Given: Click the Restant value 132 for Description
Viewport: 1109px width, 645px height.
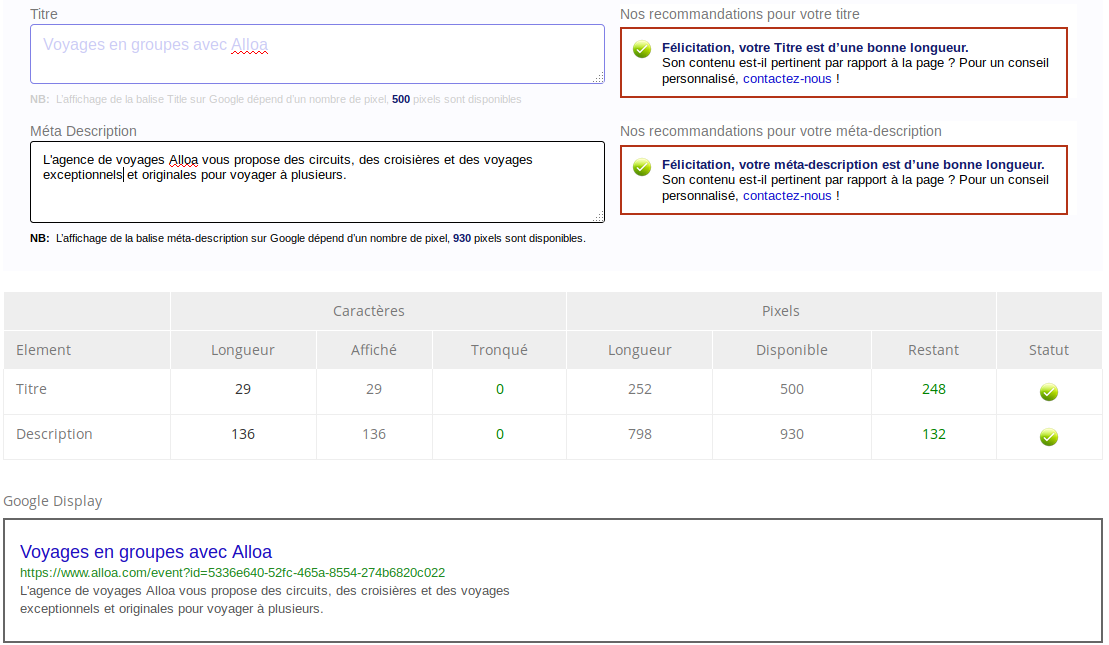Looking at the screenshot, I should coord(933,434).
